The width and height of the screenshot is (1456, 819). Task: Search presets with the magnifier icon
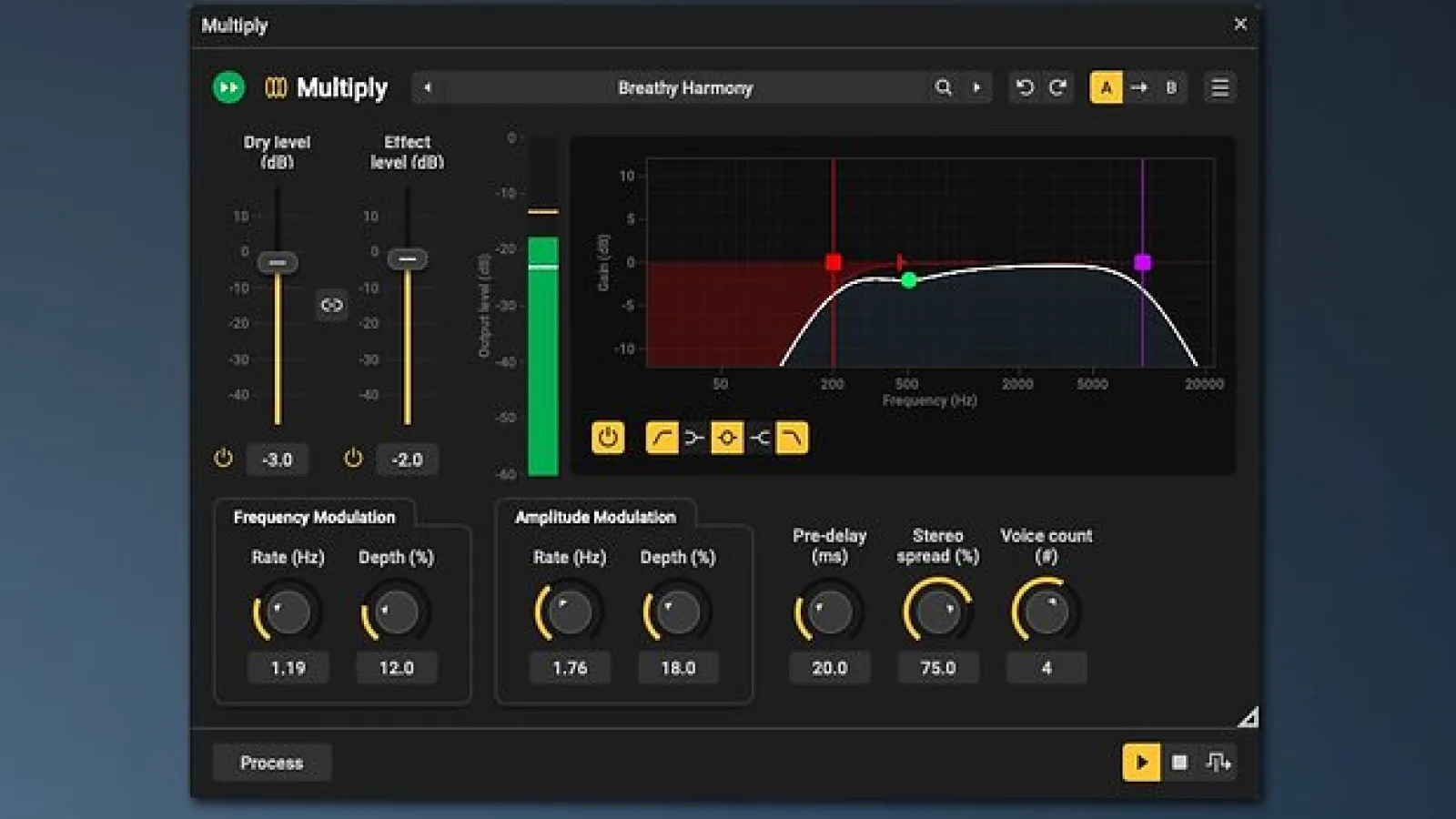tap(944, 87)
